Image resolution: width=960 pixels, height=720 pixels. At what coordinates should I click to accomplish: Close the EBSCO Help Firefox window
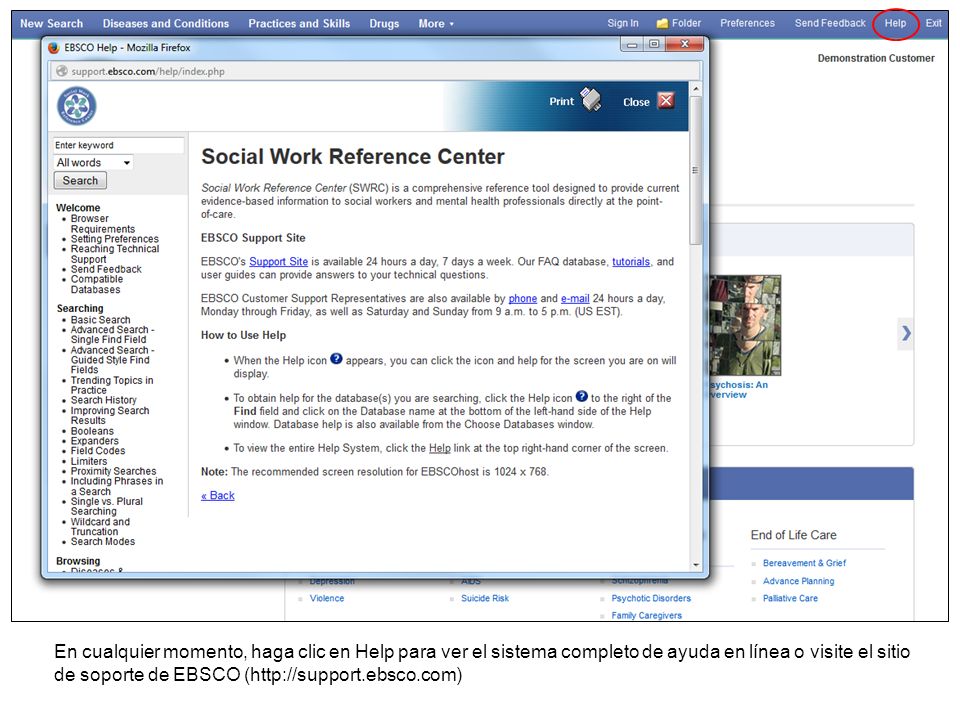685,45
